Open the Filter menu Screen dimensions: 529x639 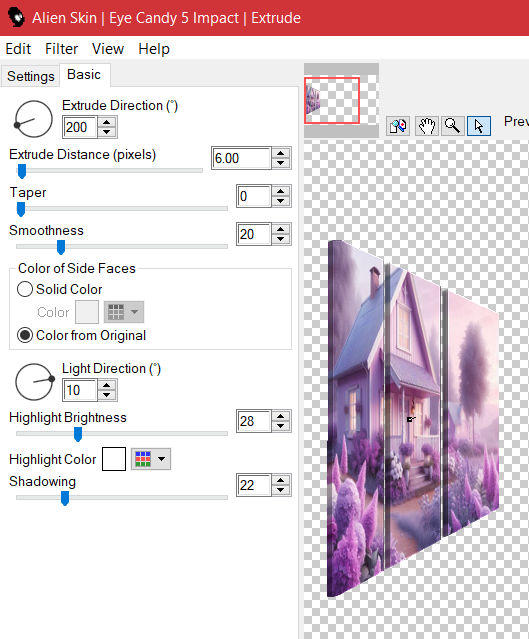[x=62, y=49]
